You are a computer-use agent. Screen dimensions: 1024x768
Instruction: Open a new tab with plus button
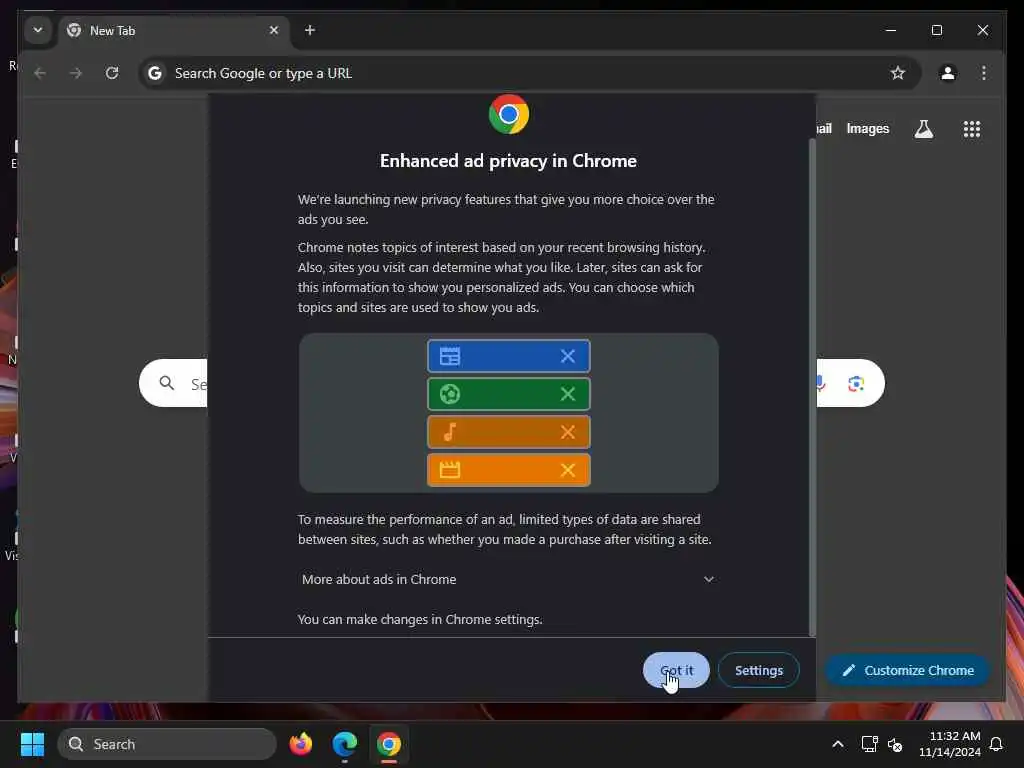pos(310,30)
